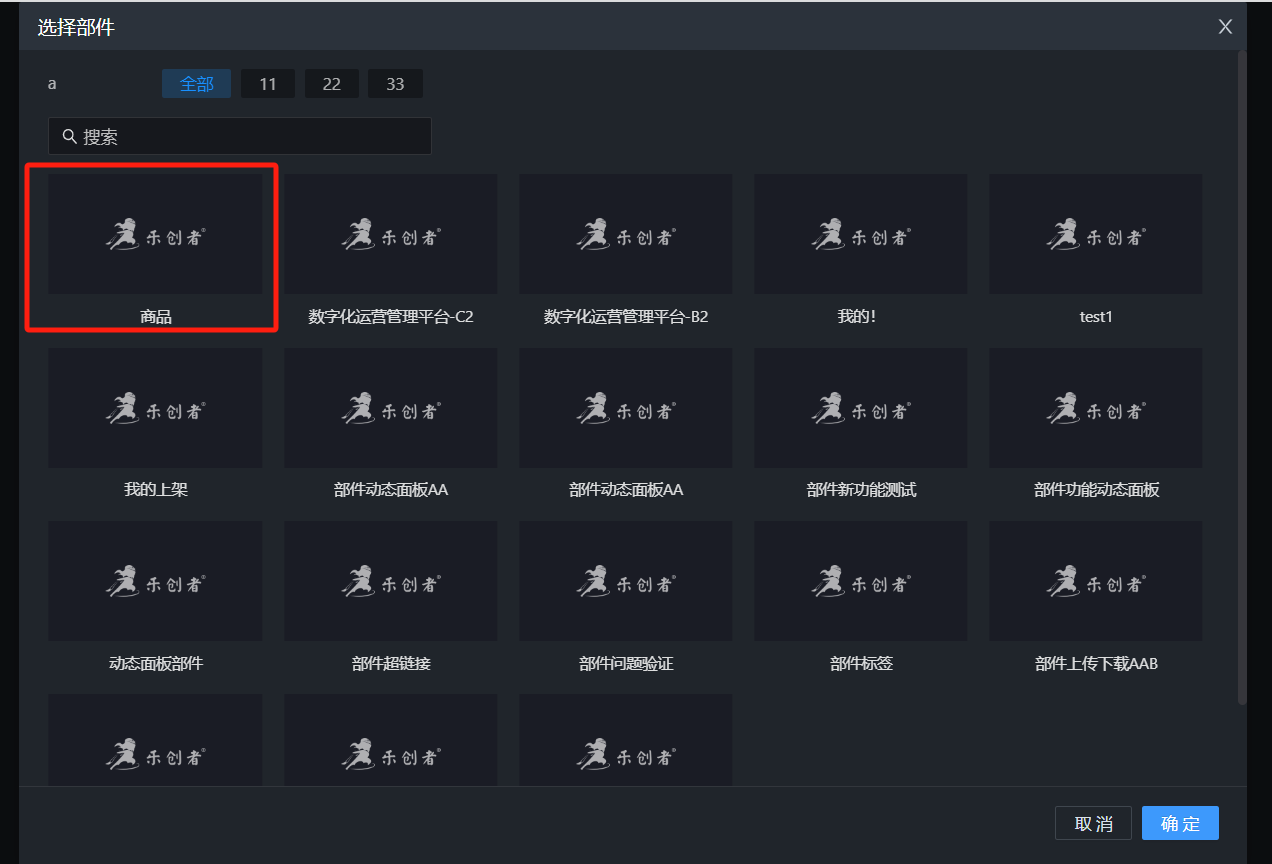Screen dimensions: 1272x864
Task: Select the 部件超链接 component
Action: click(390, 581)
